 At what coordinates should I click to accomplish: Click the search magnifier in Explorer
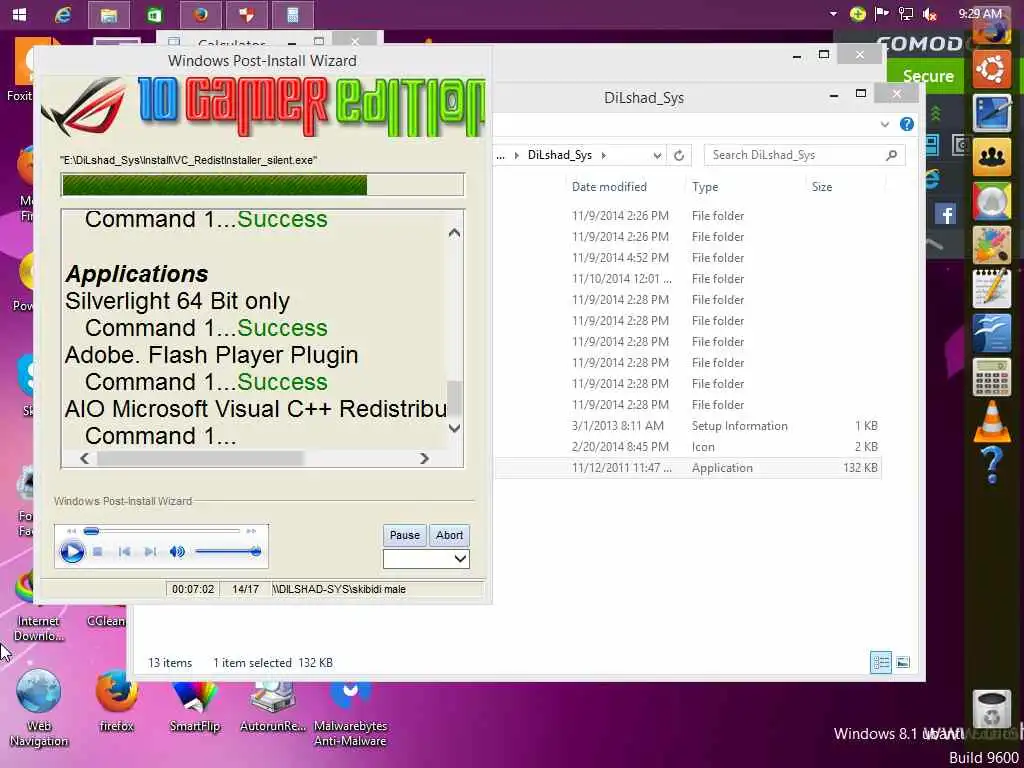(x=891, y=155)
